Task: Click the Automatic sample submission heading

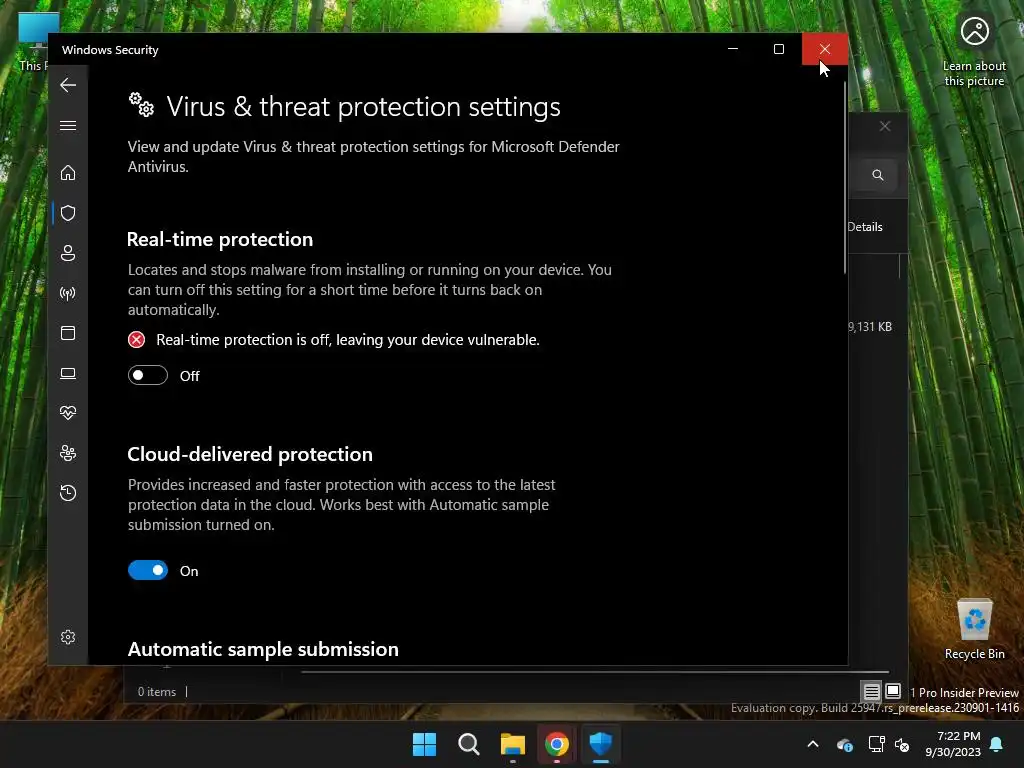Action: click(263, 649)
